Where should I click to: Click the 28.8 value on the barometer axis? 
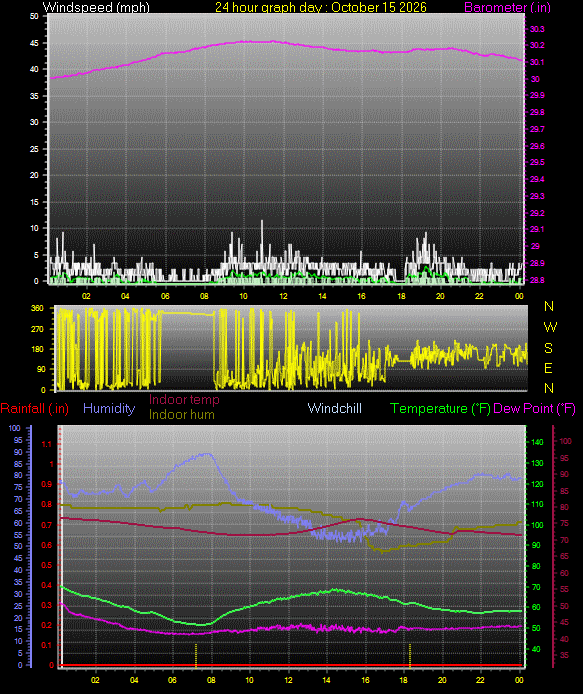tap(537, 280)
